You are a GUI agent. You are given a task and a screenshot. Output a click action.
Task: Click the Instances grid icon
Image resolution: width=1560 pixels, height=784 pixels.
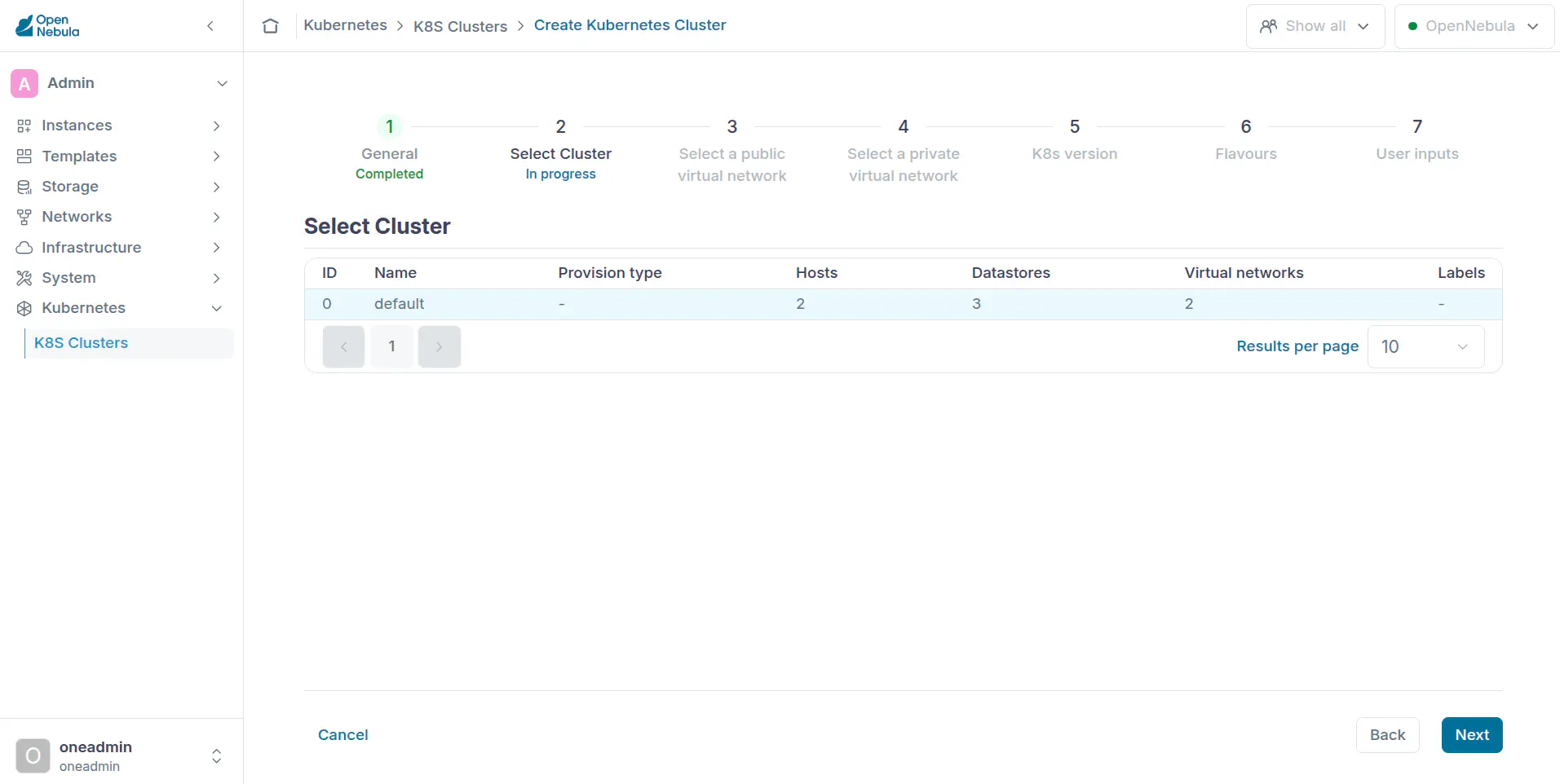click(x=24, y=126)
